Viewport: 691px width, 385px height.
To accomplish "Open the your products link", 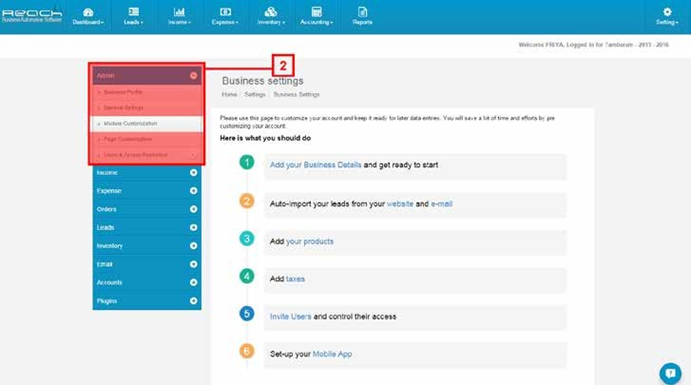I will coord(310,241).
